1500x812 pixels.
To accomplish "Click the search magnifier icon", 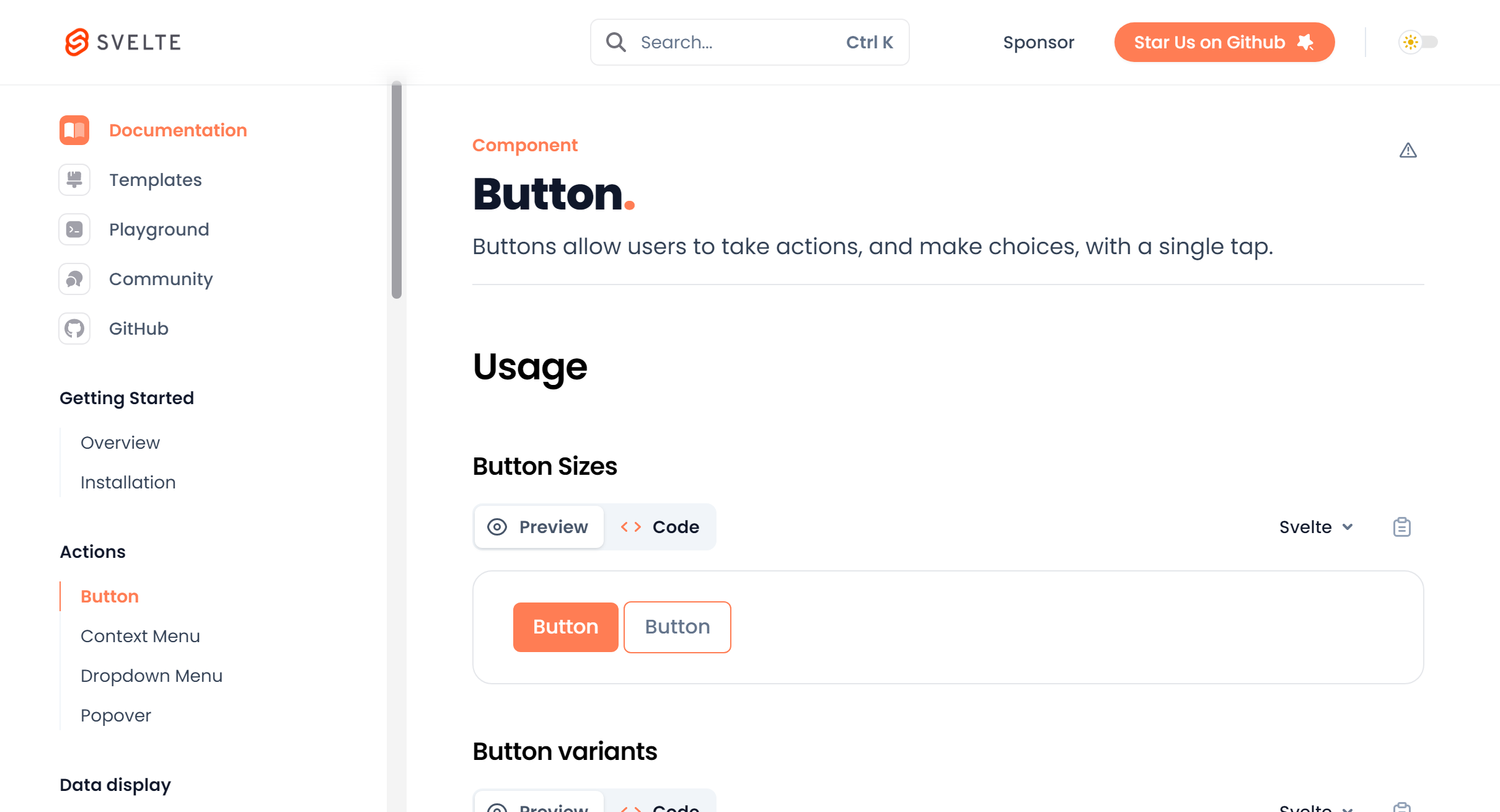I will click(x=615, y=42).
